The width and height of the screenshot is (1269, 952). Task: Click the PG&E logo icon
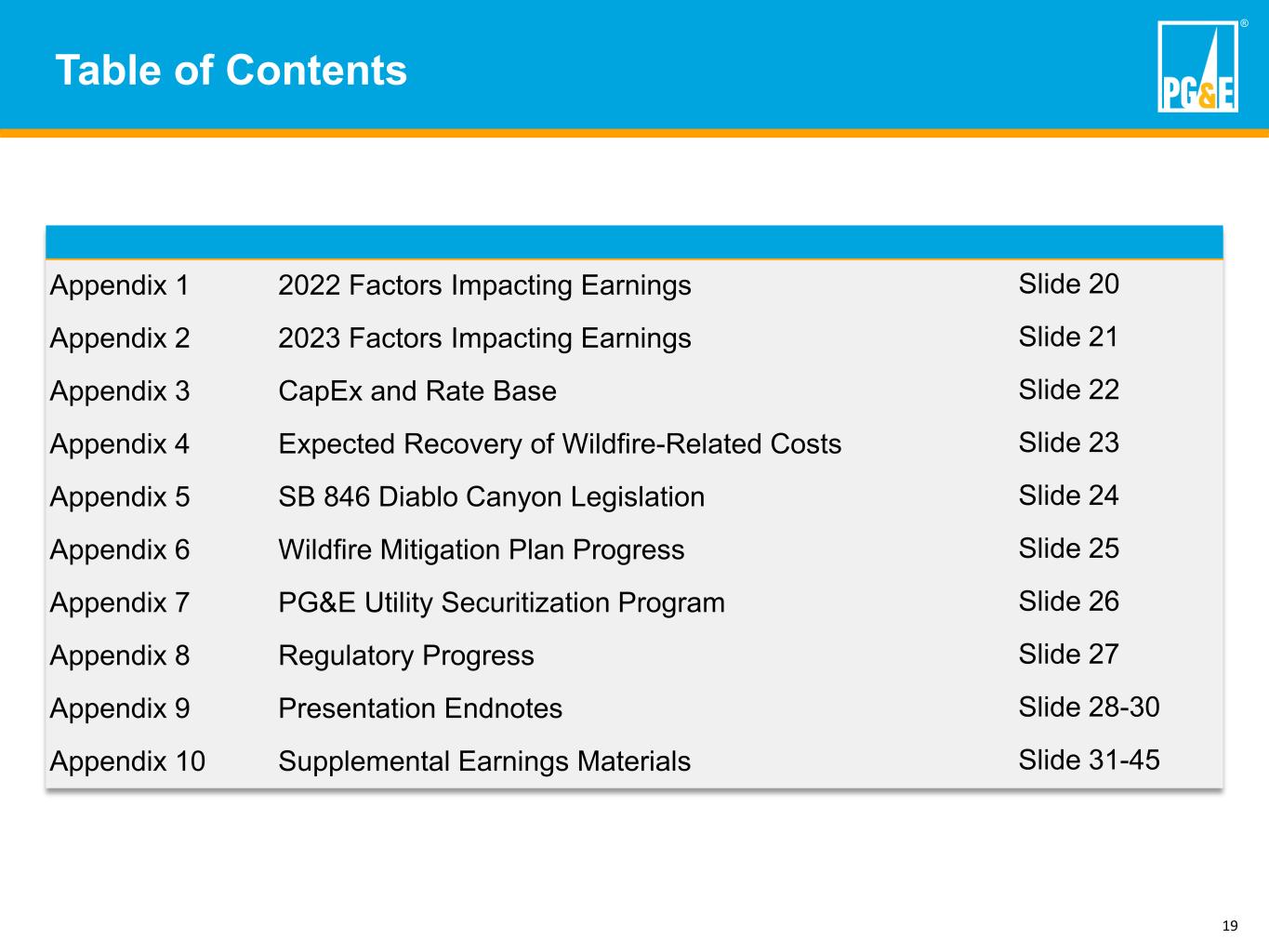[x=1197, y=67]
